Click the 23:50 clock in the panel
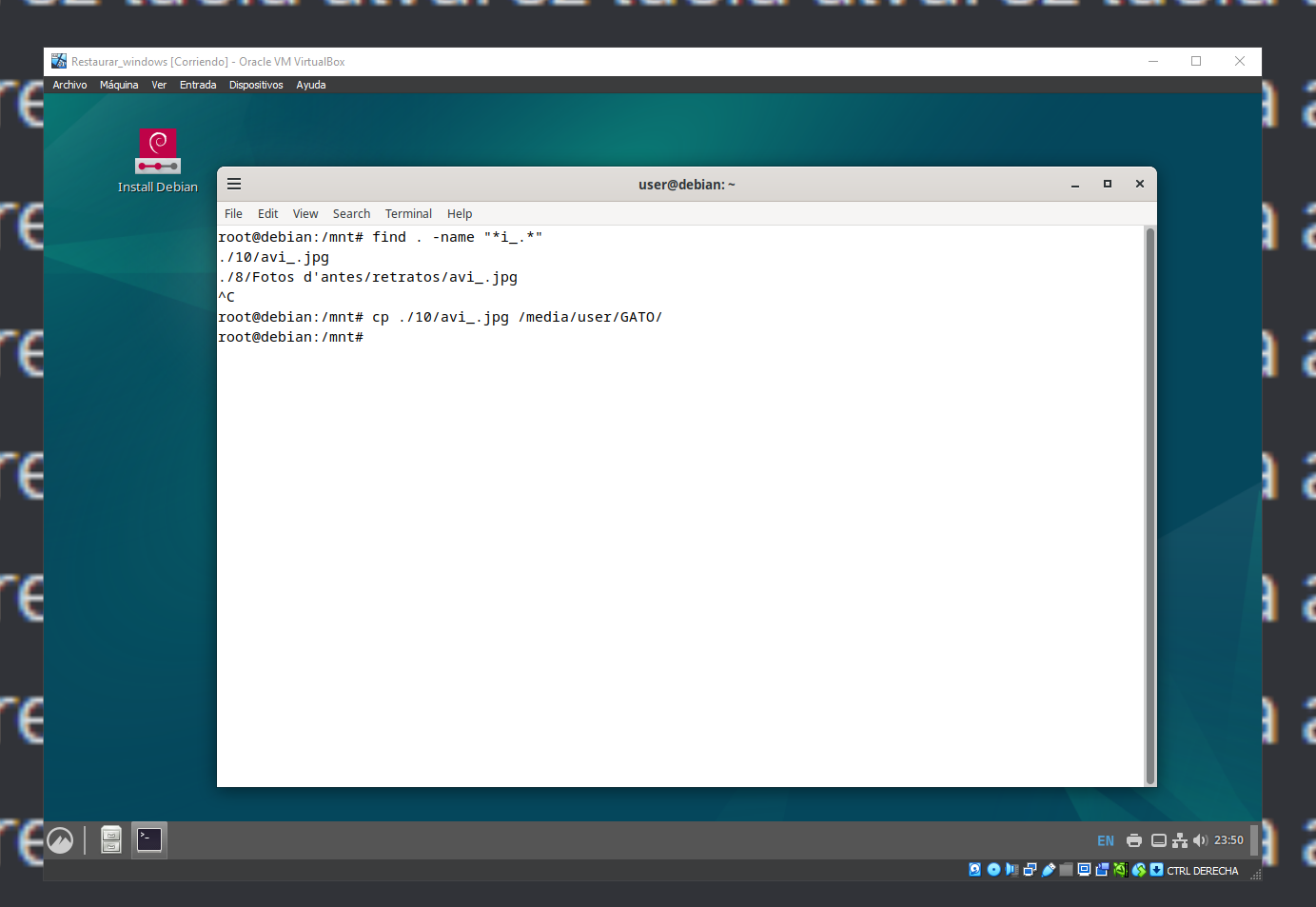1316x907 pixels. pyautogui.click(x=1228, y=840)
